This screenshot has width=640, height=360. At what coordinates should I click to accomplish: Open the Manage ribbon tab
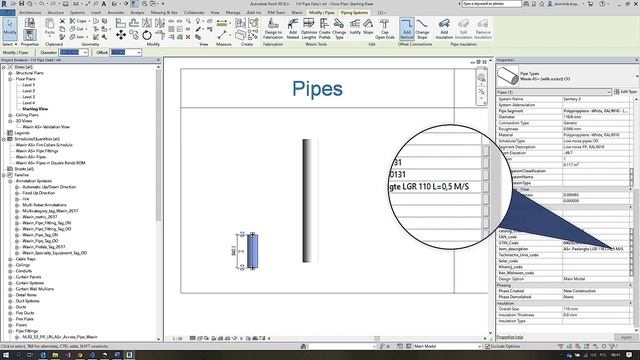coord(233,13)
